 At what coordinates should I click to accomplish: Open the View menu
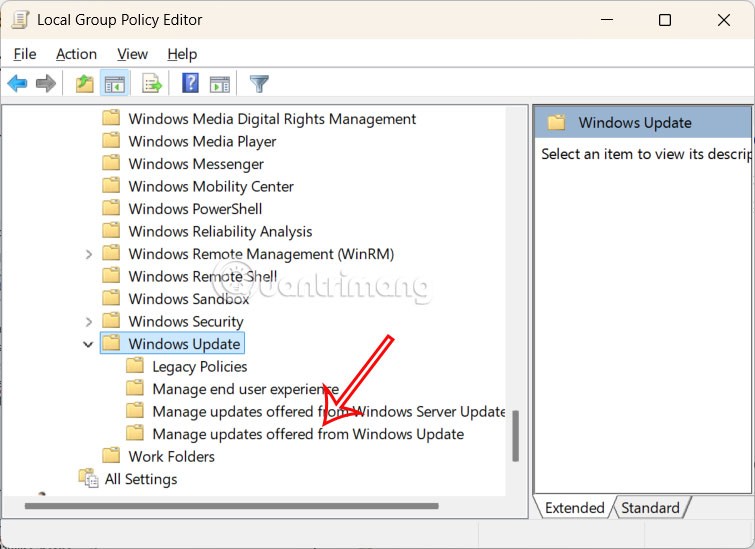132,54
